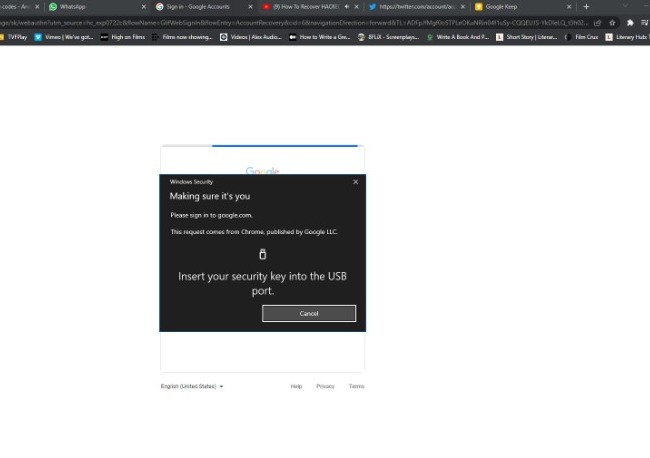
Task: Click the Windows Security title text
Action: pyautogui.click(x=192, y=182)
